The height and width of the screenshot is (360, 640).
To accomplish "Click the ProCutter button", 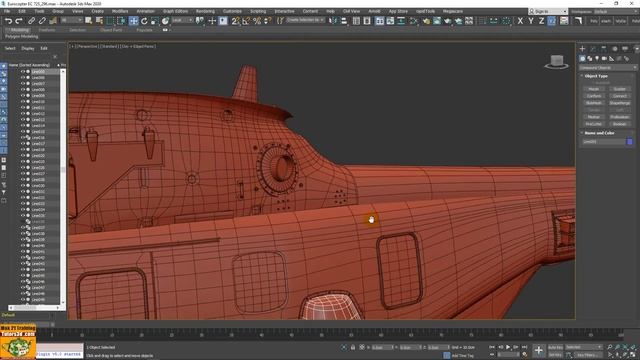I will tap(594, 124).
